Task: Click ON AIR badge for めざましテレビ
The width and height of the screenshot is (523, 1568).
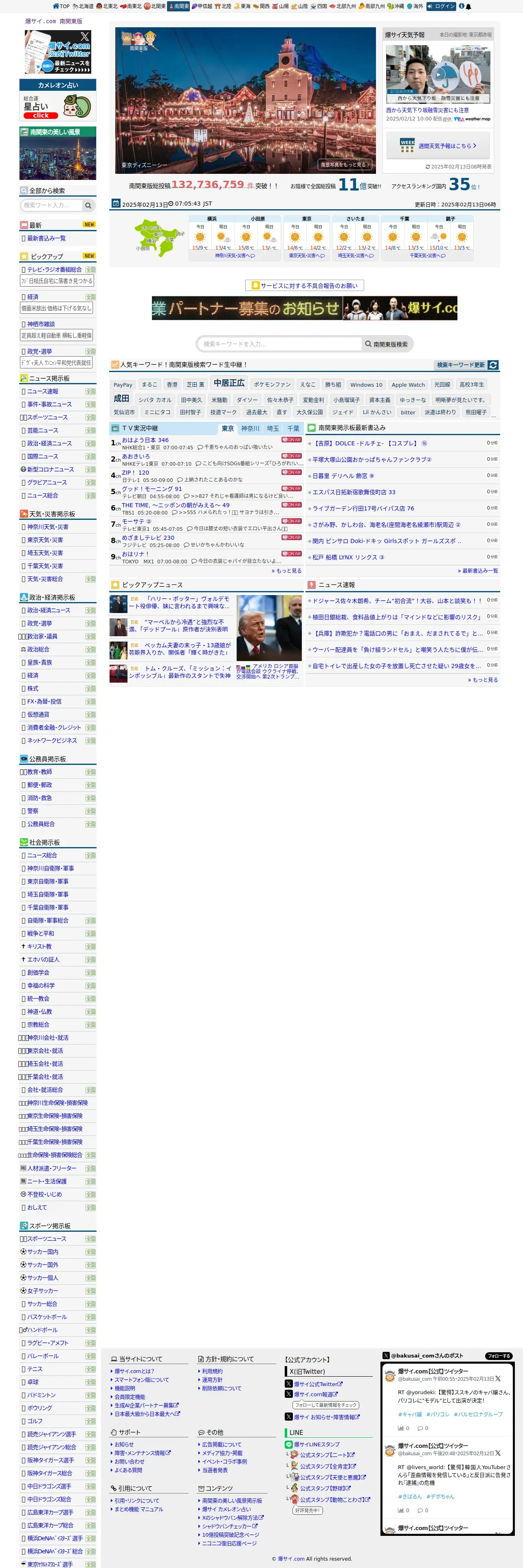Action: click(x=292, y=537)
